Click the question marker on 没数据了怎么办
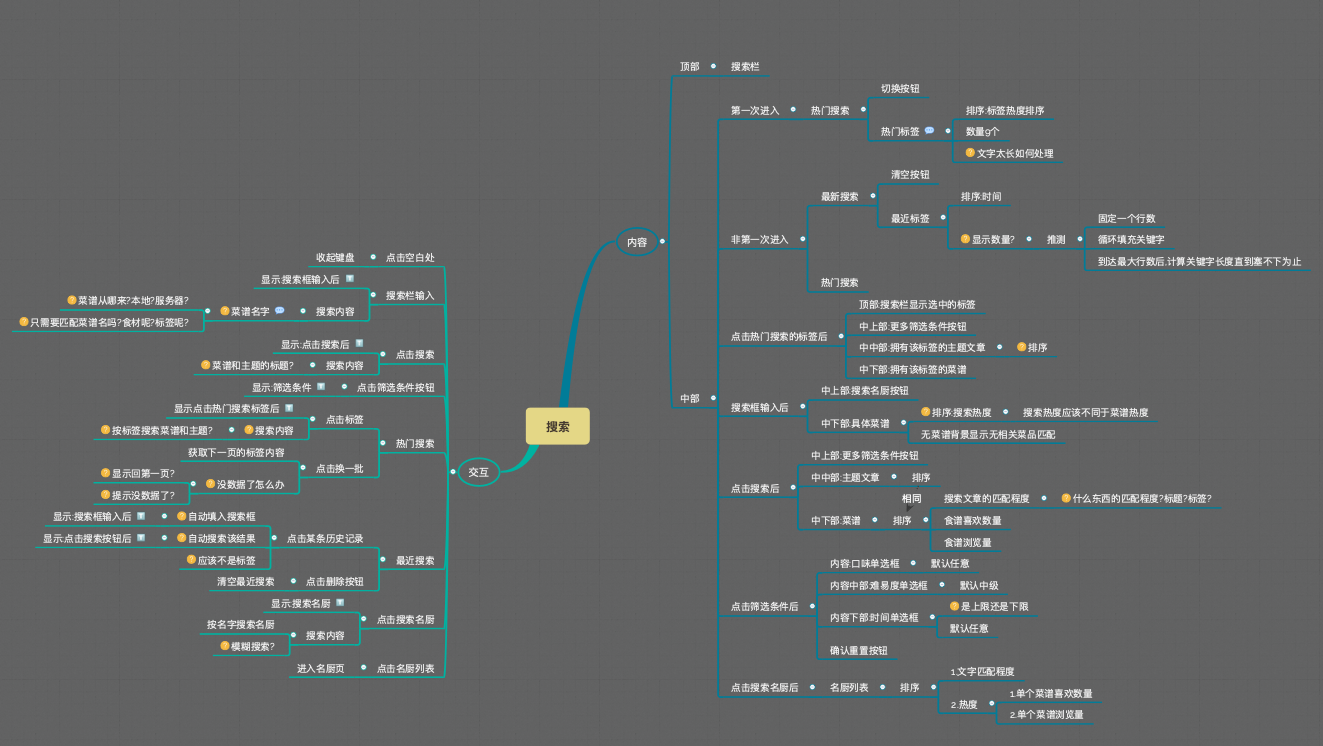 pyautogui.click(x=210, y=484)
